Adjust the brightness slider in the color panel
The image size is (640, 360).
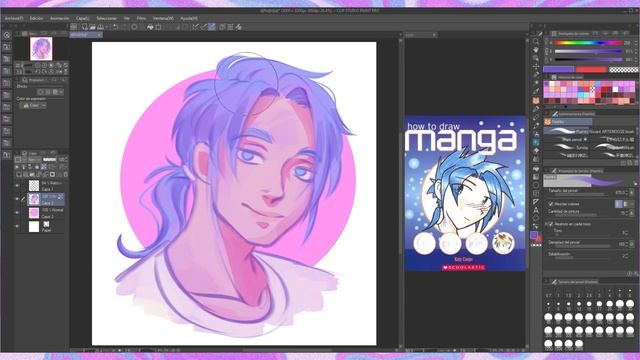coord(588,60)
